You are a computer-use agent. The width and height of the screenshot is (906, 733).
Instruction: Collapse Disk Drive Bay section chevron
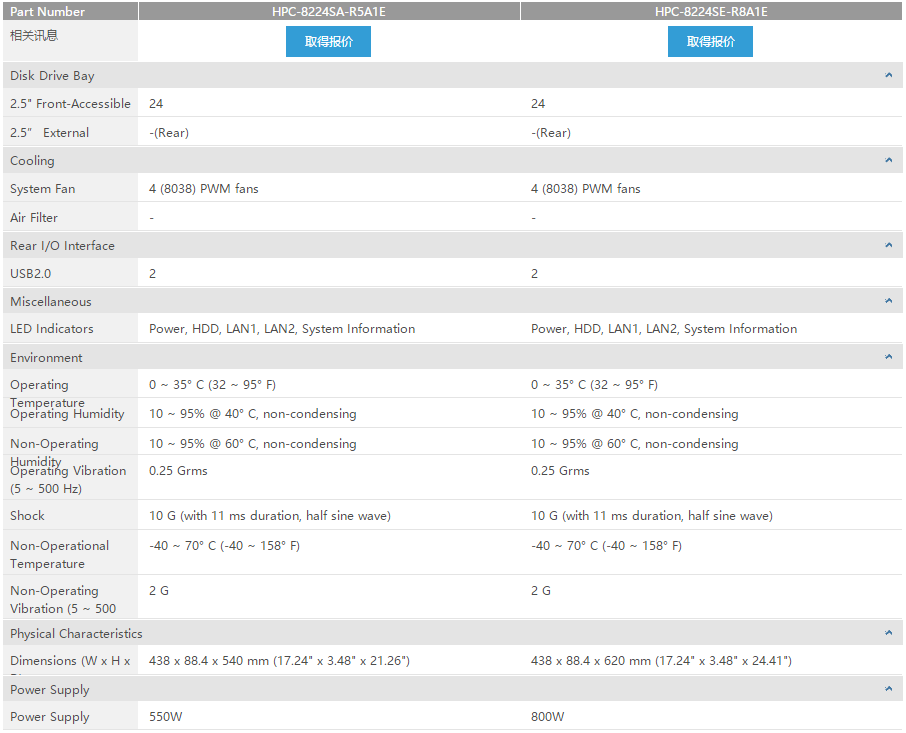tap(888, 76)
